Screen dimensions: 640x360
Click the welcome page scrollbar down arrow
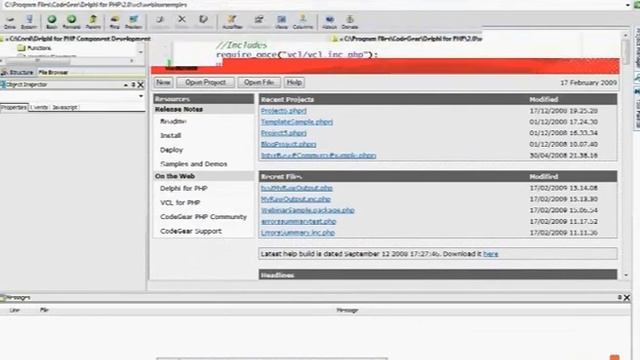click(x=626, y=276)
